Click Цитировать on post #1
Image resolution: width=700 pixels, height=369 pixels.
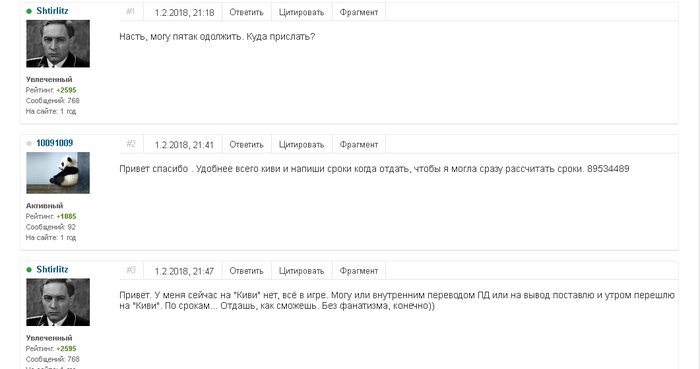tap(301, 12)
